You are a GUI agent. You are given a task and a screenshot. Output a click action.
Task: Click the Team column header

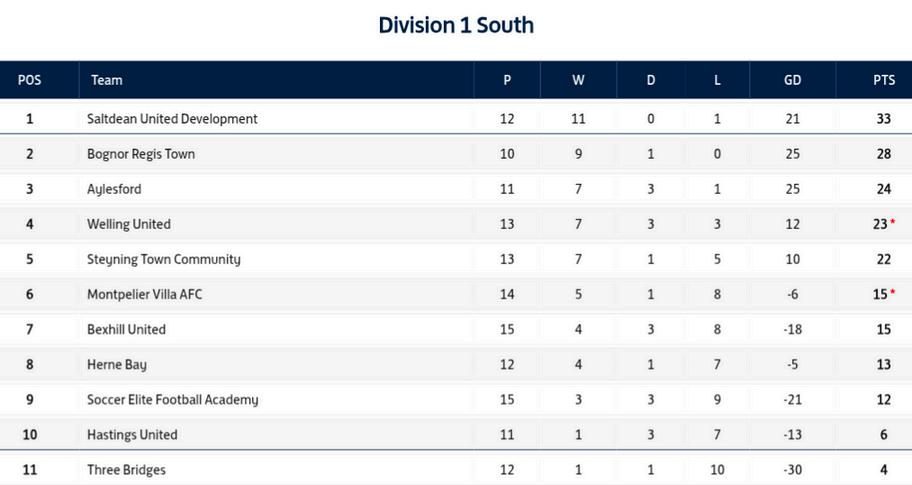[x=107, y=80]
